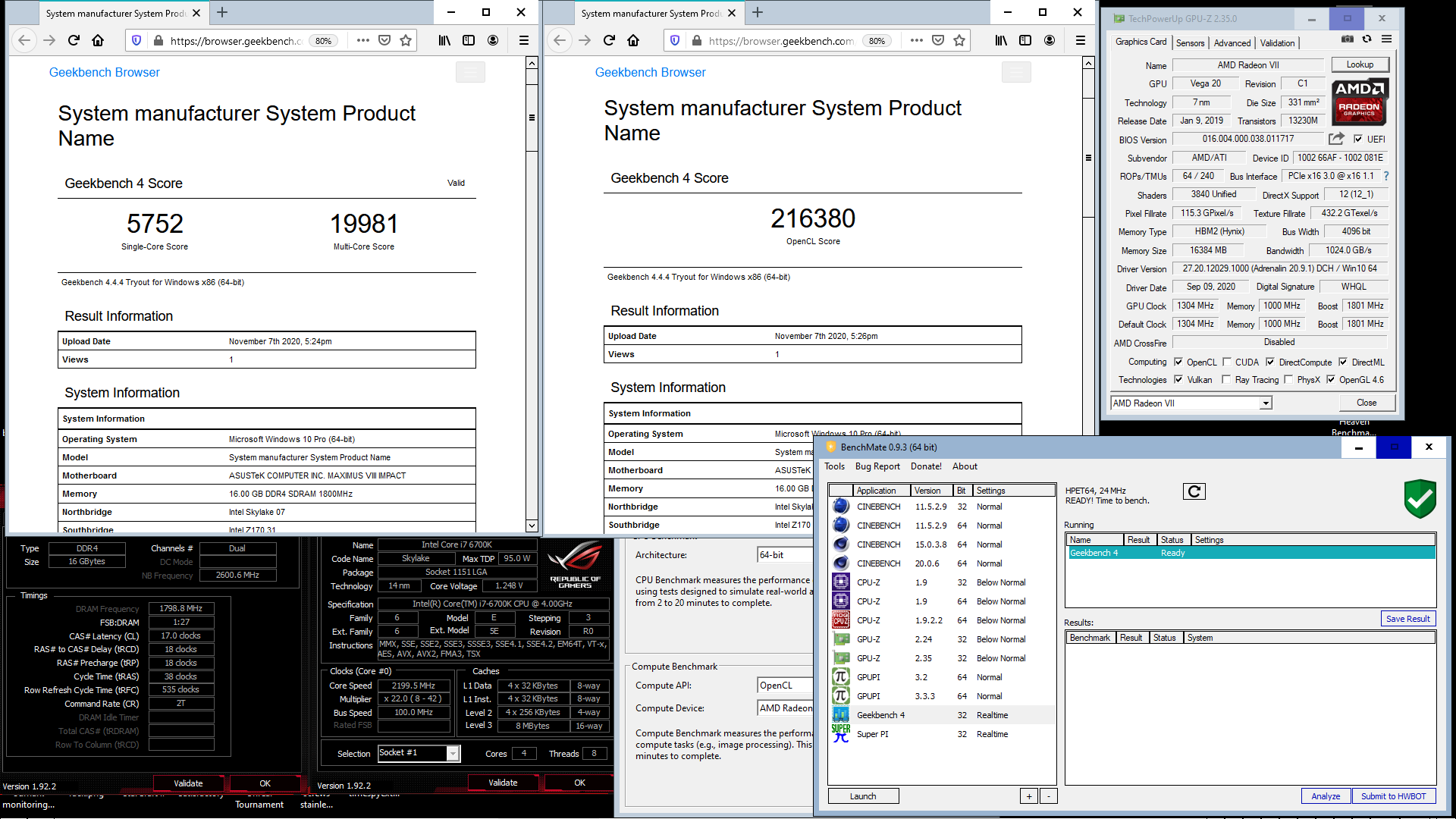Open the GPU-Z hamburger menu
The height and width of the screenshot is (819, 1456).
(x=1386, y=39)
